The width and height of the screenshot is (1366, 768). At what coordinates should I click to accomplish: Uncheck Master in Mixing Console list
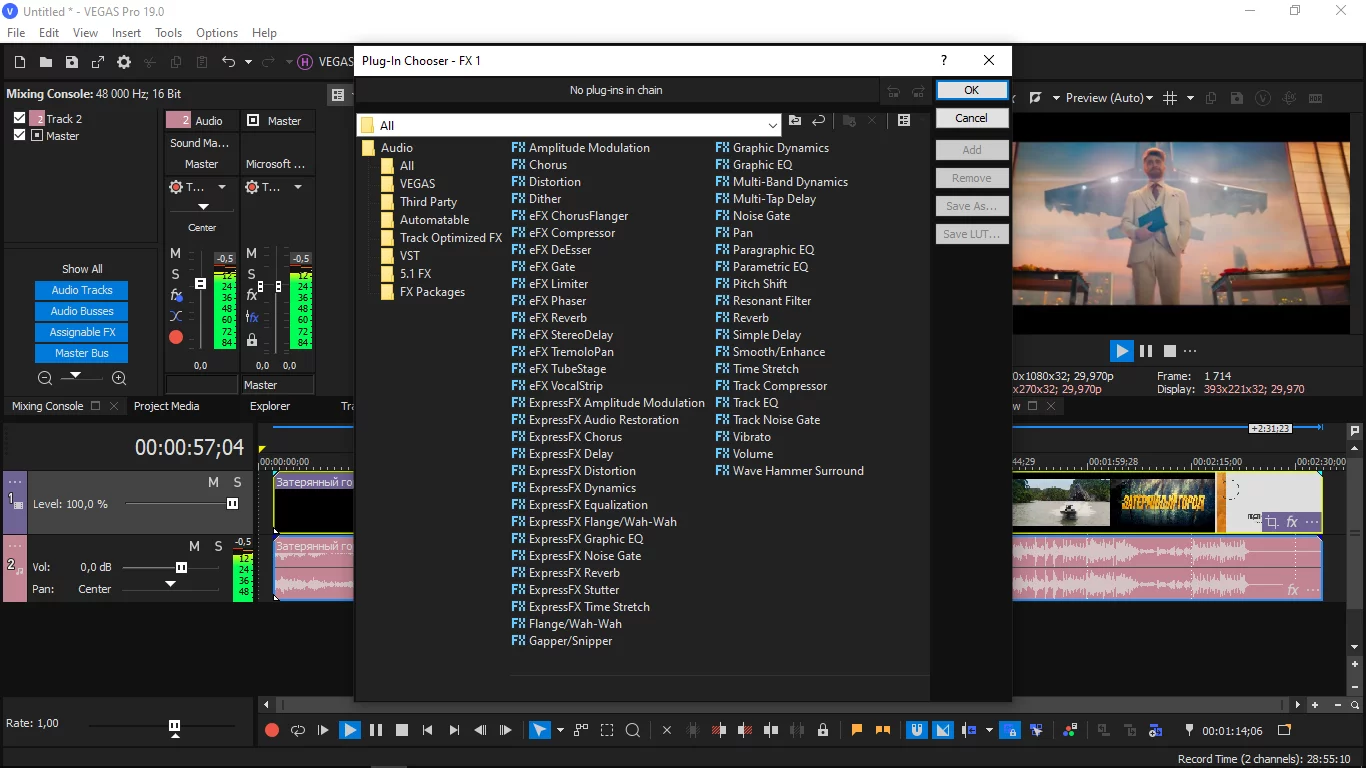click(x=20, y=135)
